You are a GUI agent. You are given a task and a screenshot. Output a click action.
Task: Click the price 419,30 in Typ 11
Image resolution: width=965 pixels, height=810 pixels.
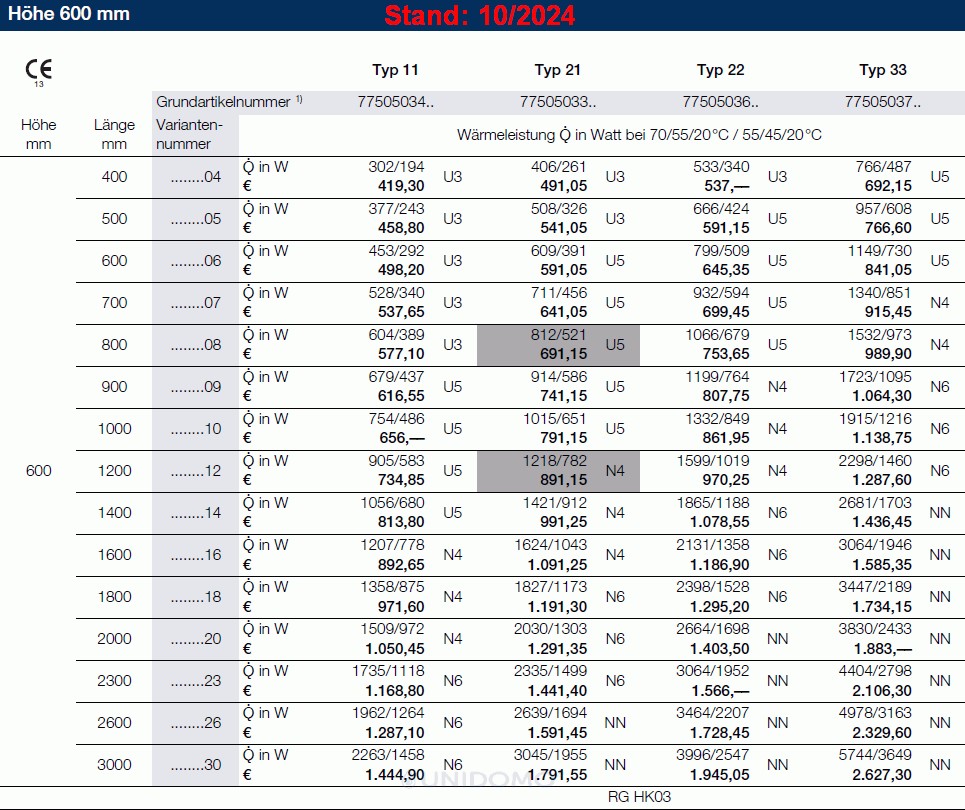401,186
